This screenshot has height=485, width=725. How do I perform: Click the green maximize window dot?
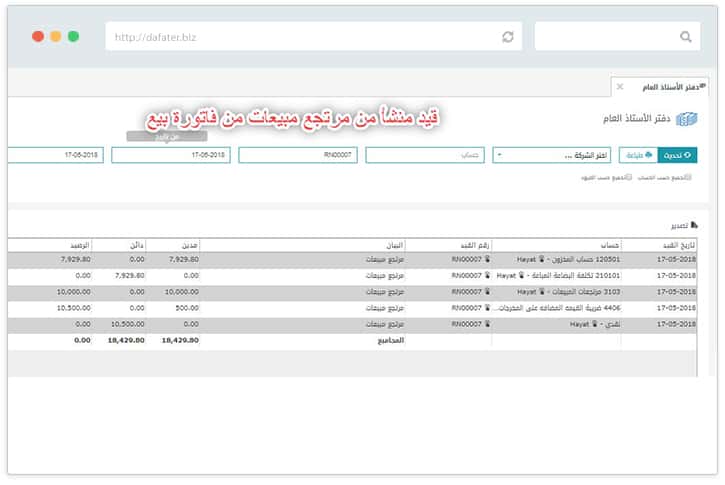tap(73, 36)
